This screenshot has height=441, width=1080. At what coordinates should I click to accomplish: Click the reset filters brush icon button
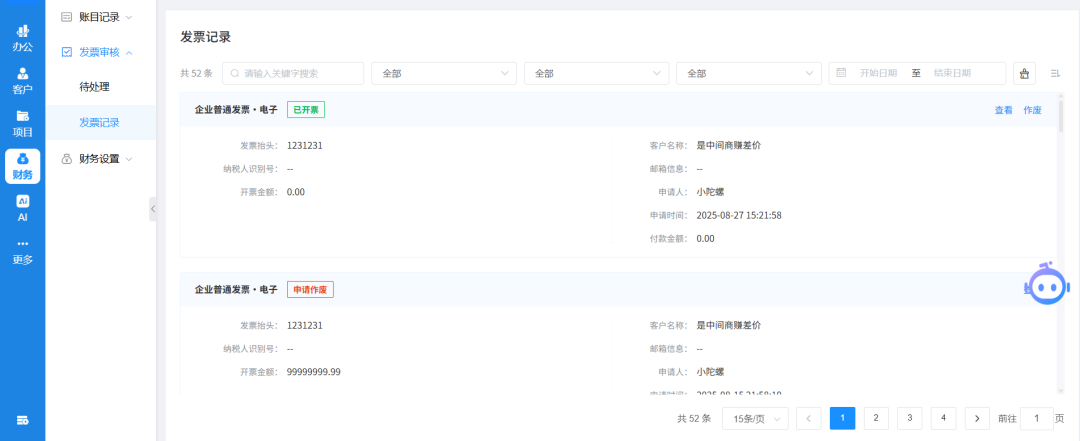[1024, 73]
